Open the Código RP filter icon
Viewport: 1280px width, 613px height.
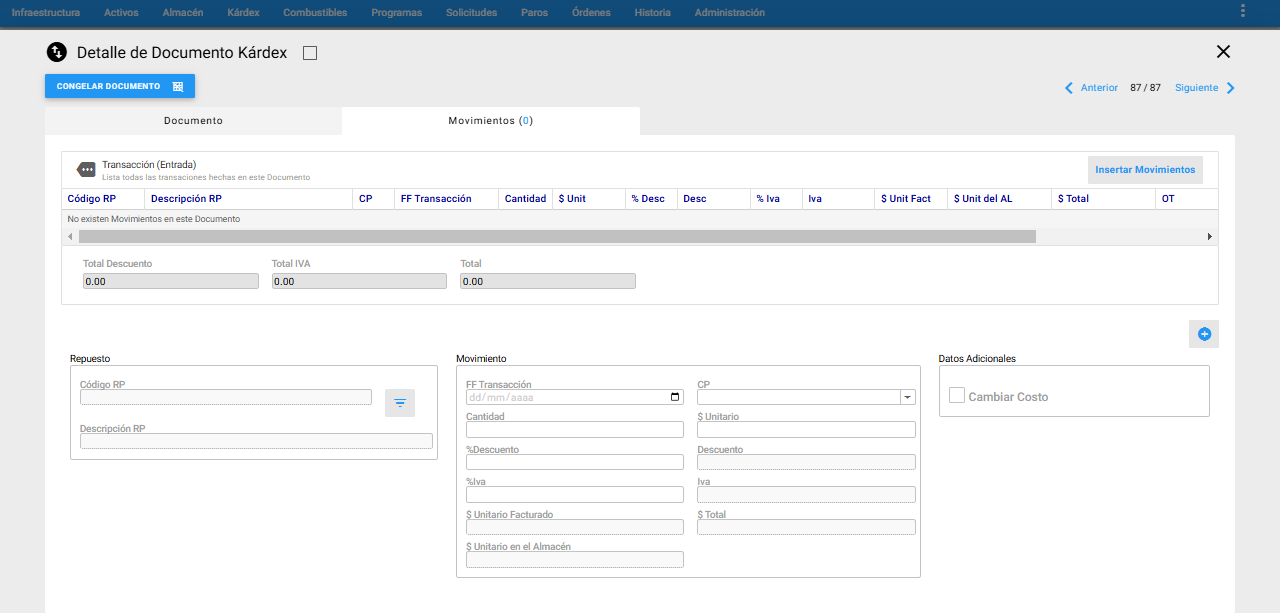coord(400,403)
